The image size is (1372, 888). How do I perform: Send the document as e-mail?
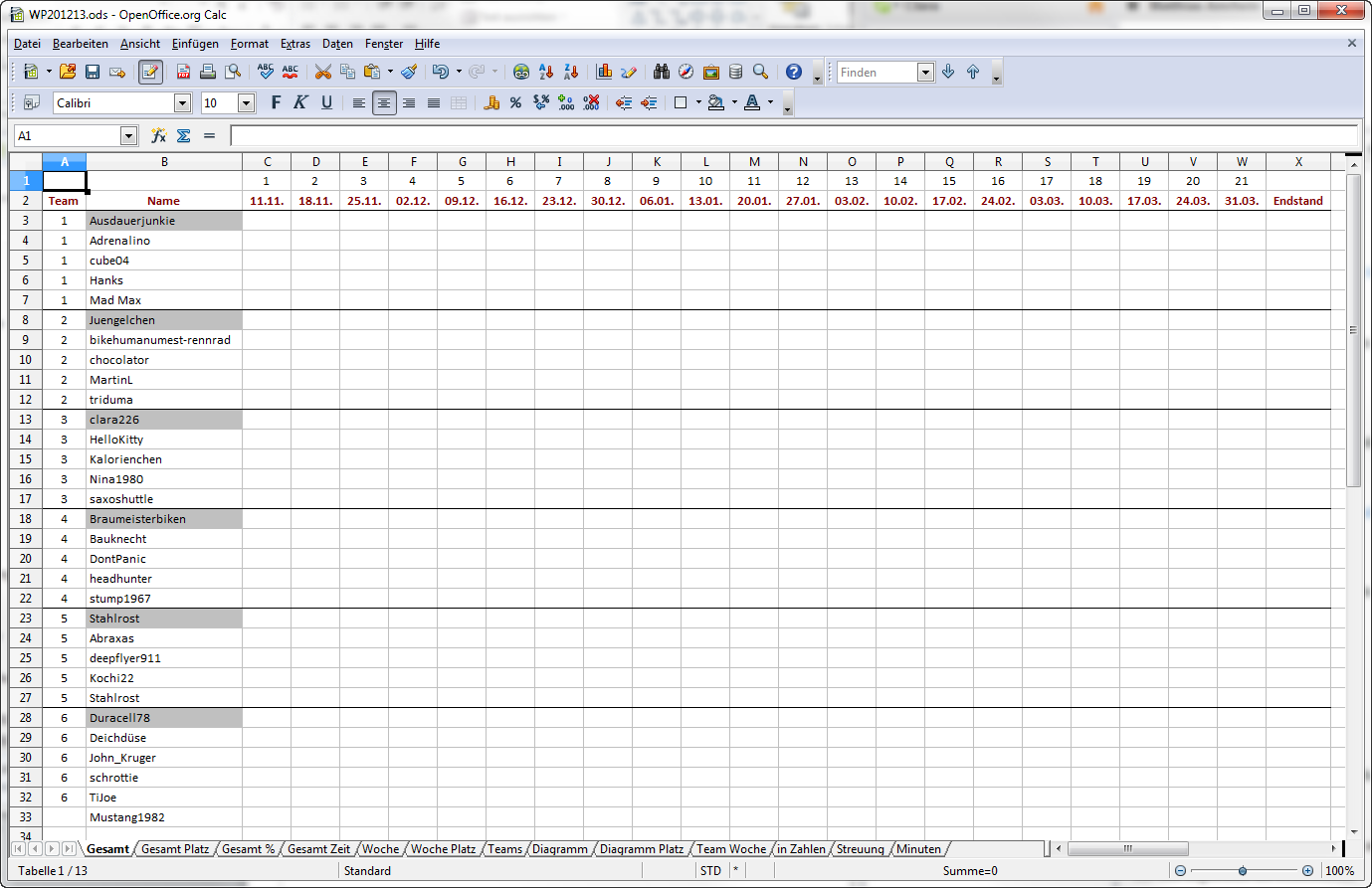[x=117, y=72]
